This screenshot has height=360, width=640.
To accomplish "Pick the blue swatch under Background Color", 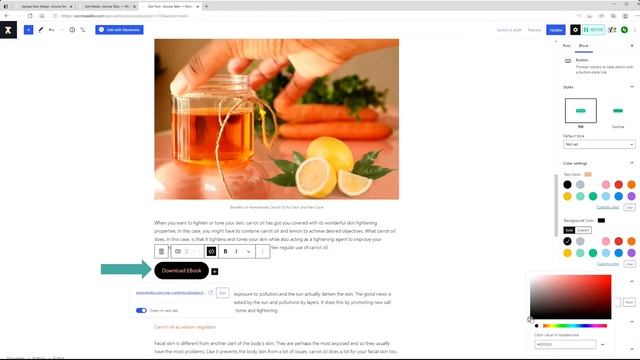I will [618, 253].
